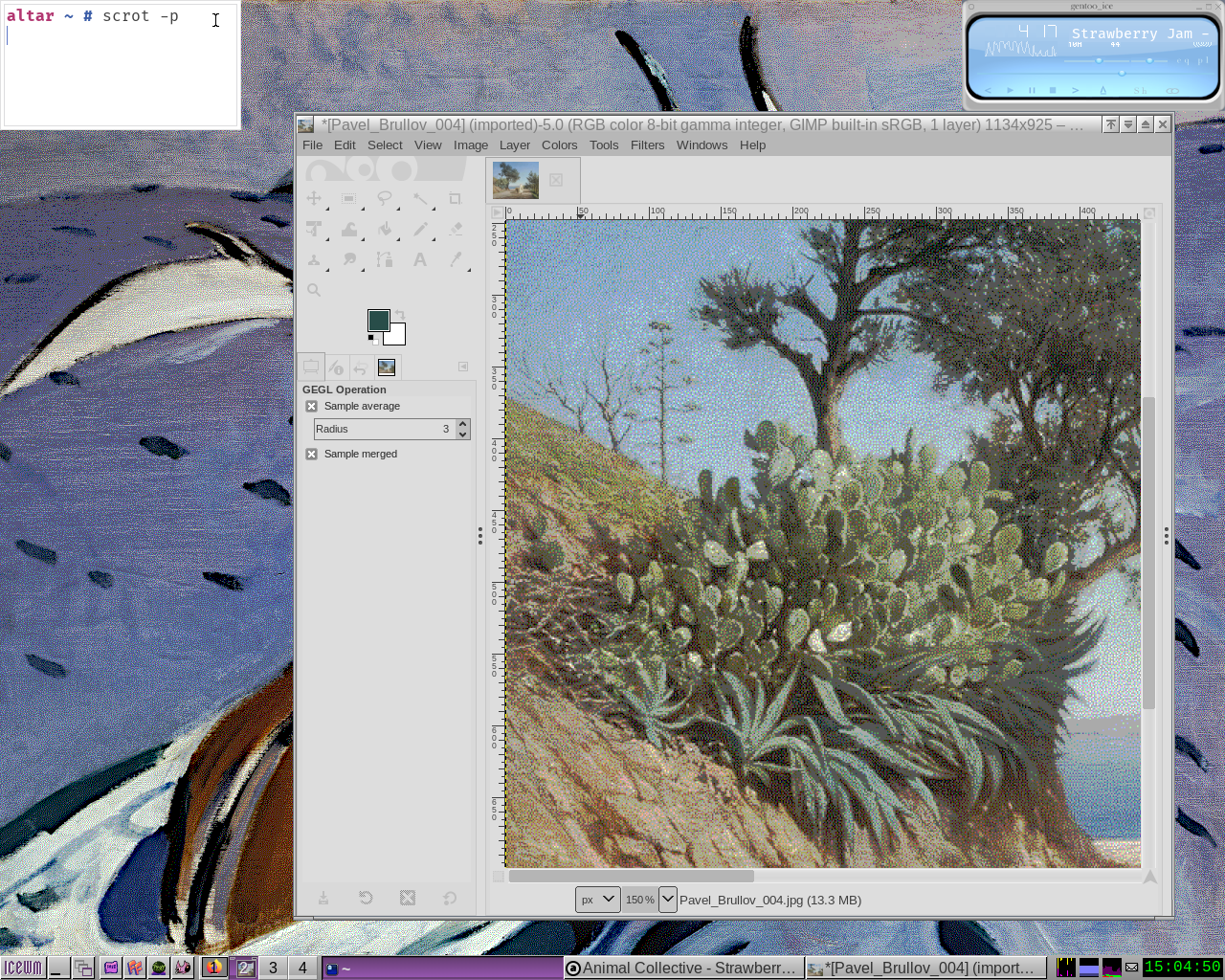The width and height of the screenshot is (1225, 980).
Task: Open the canvas menu arrow at ruler origin
Action: (x=498, y=212)
